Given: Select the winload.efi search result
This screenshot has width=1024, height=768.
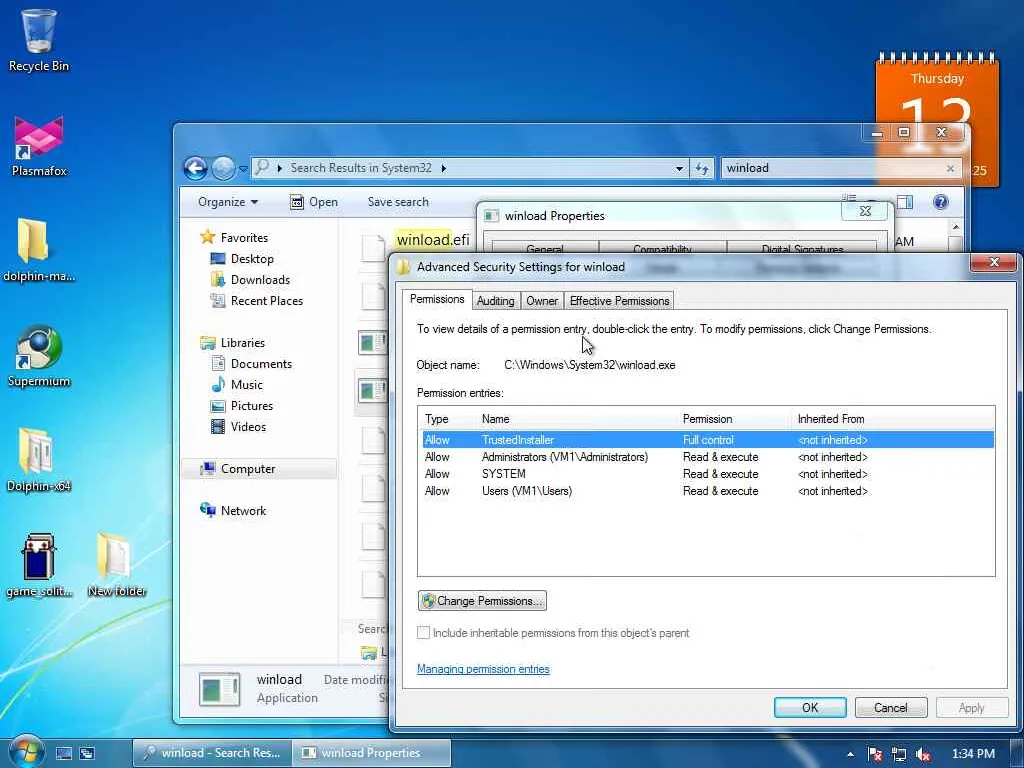Looking at the screenshot, I should coord(432,240).
